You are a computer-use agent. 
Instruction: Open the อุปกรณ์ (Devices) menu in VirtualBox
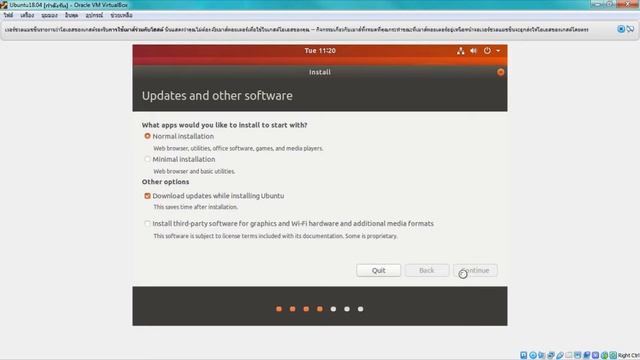tap(94, 15)
